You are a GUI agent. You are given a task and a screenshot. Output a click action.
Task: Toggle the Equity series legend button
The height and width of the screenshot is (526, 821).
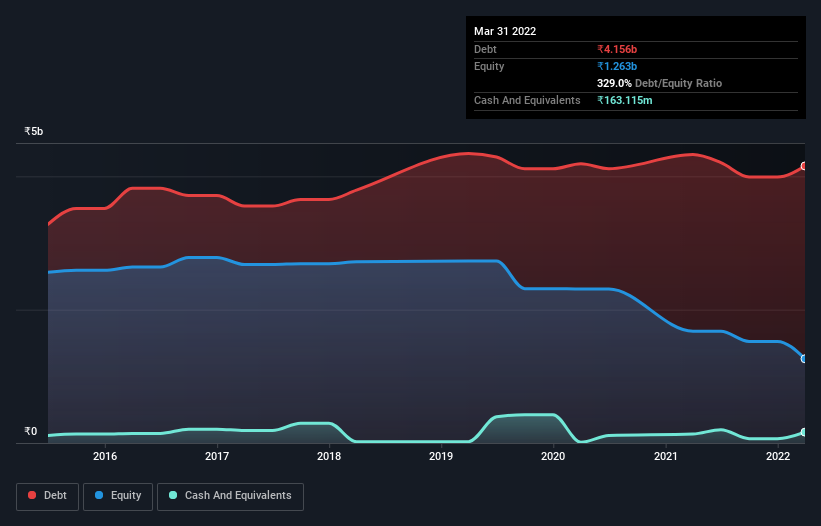(118, 496)
